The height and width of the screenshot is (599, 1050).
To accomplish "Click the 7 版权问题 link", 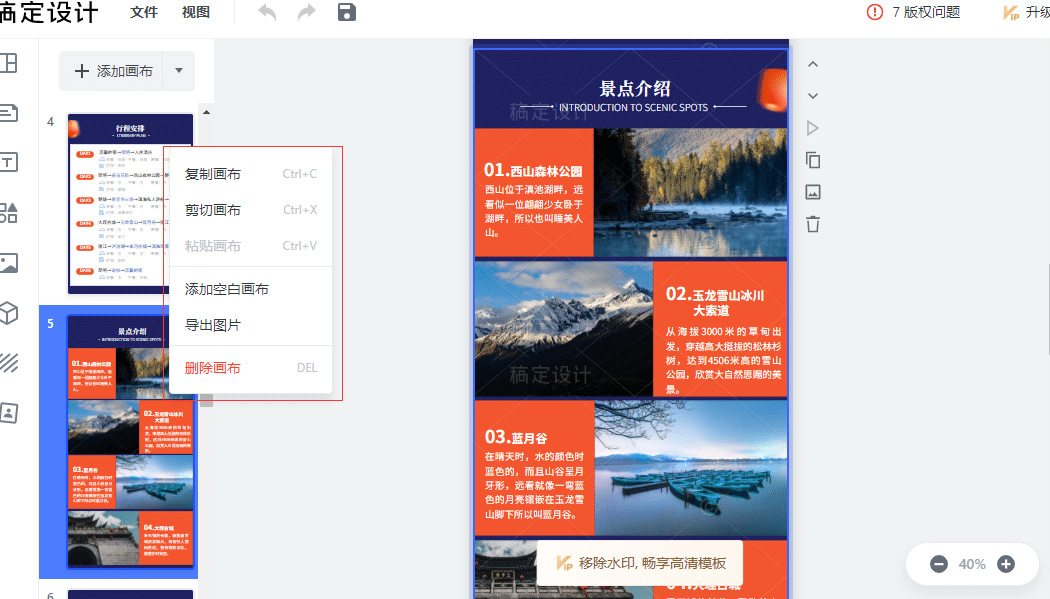I will coord(926,12).
